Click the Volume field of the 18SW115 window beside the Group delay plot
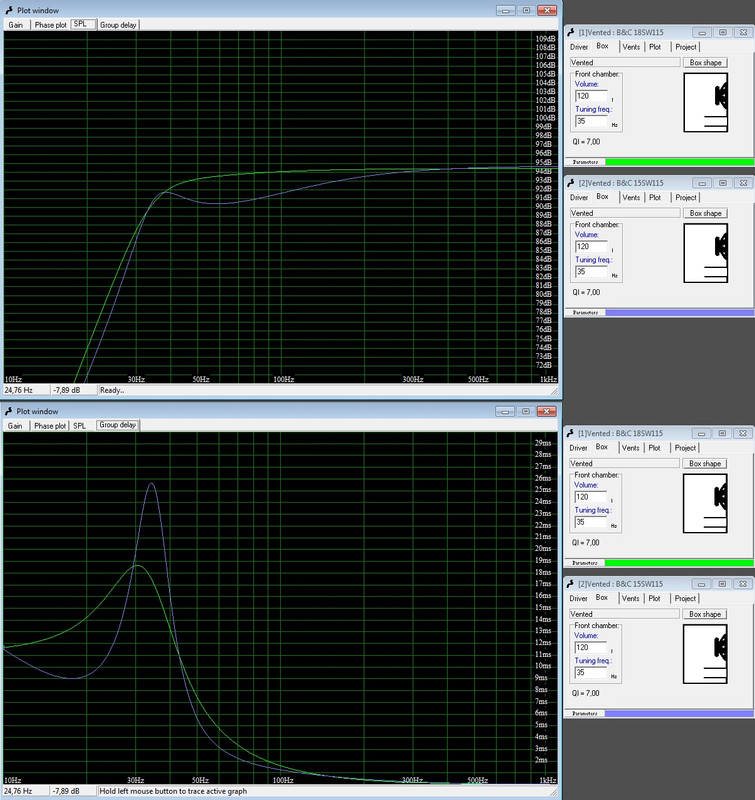 tap(591, 497)
